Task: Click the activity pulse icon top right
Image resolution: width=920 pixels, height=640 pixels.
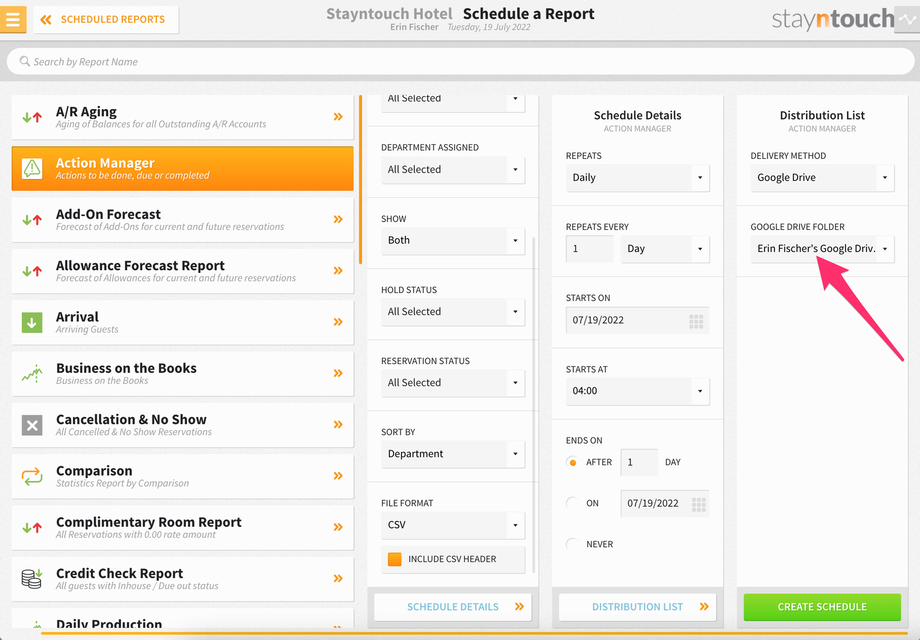Action: (x=907, y=19)
